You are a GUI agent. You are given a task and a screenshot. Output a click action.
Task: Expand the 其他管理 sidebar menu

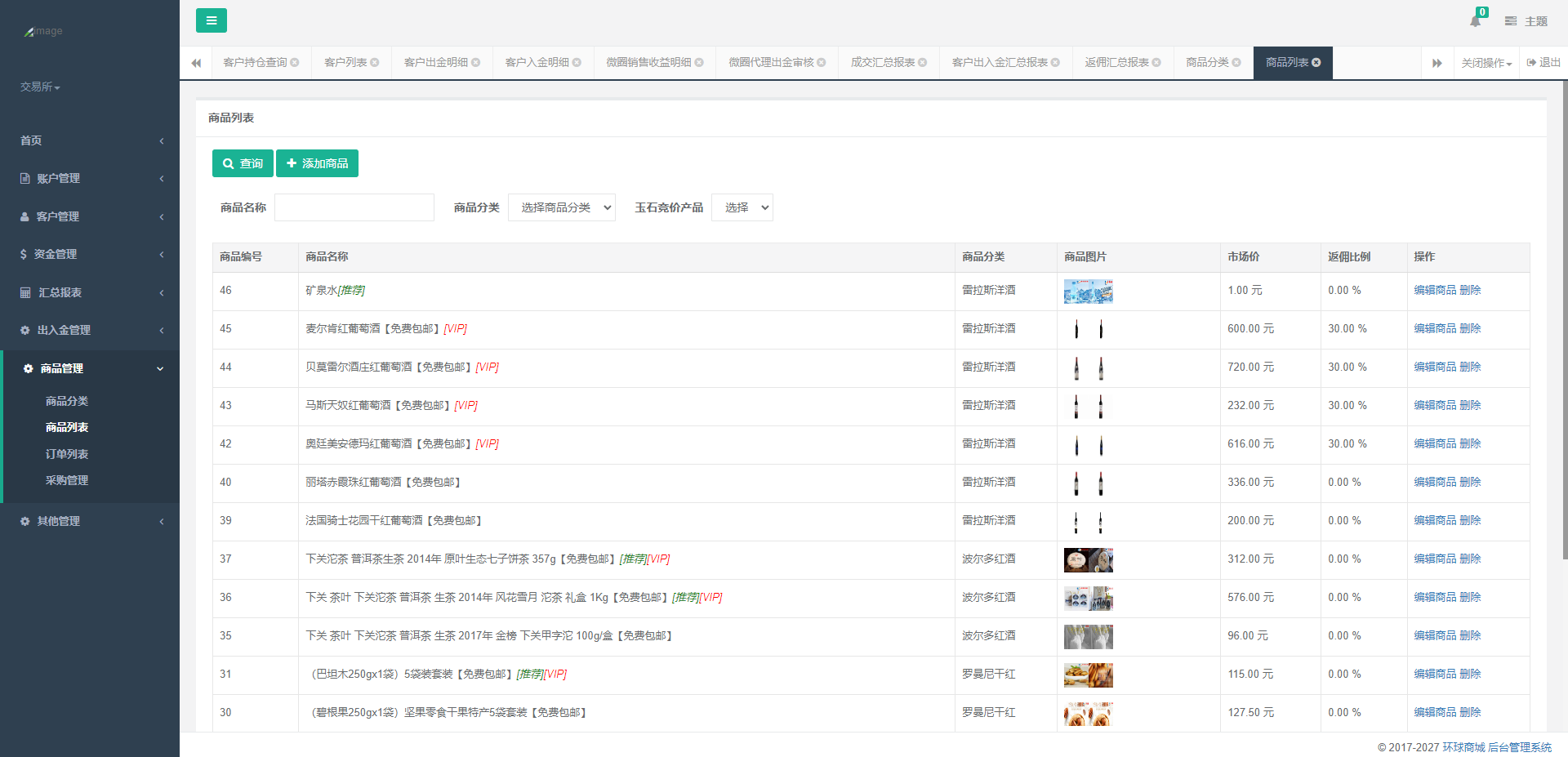[x=90, y=521]
